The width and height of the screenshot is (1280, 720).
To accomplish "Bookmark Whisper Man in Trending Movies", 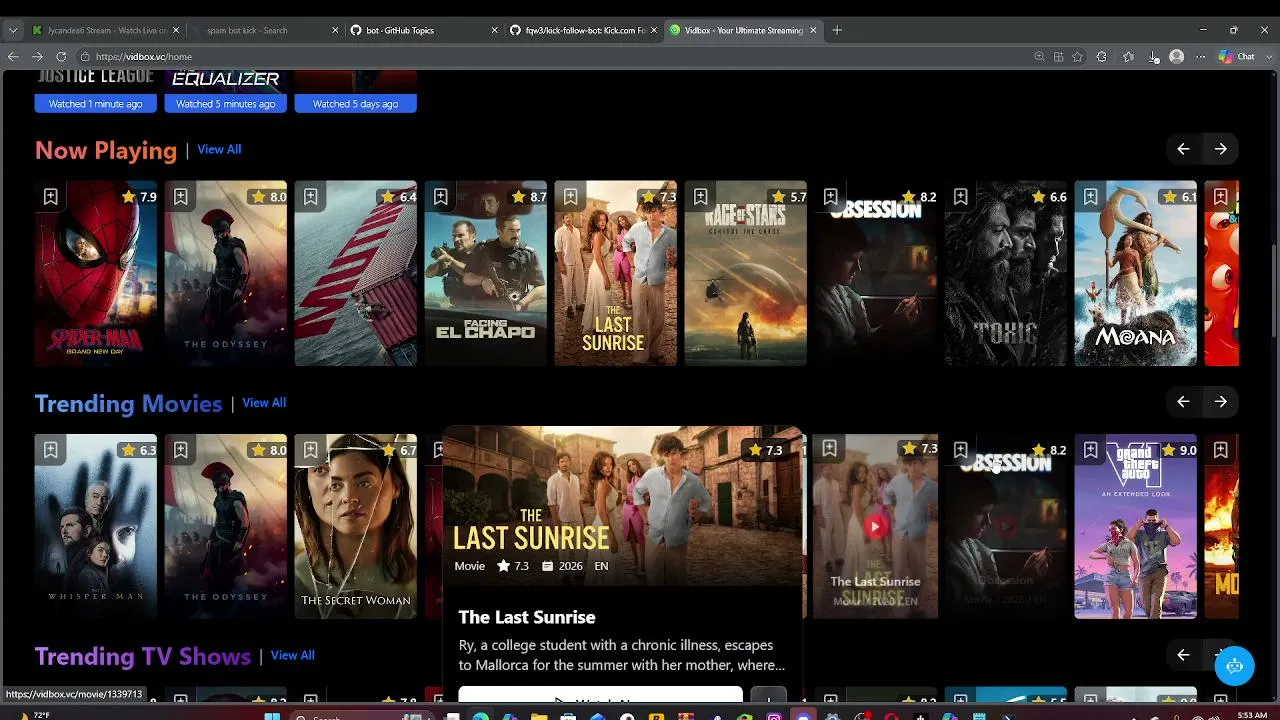I will 50,450.
